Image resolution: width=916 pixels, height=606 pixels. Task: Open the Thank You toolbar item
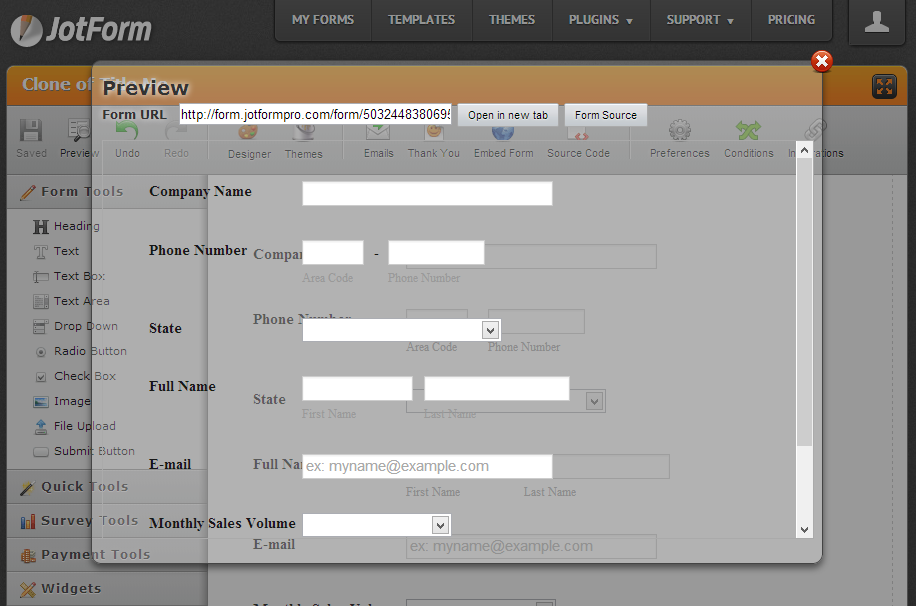(x=433, y=139)
